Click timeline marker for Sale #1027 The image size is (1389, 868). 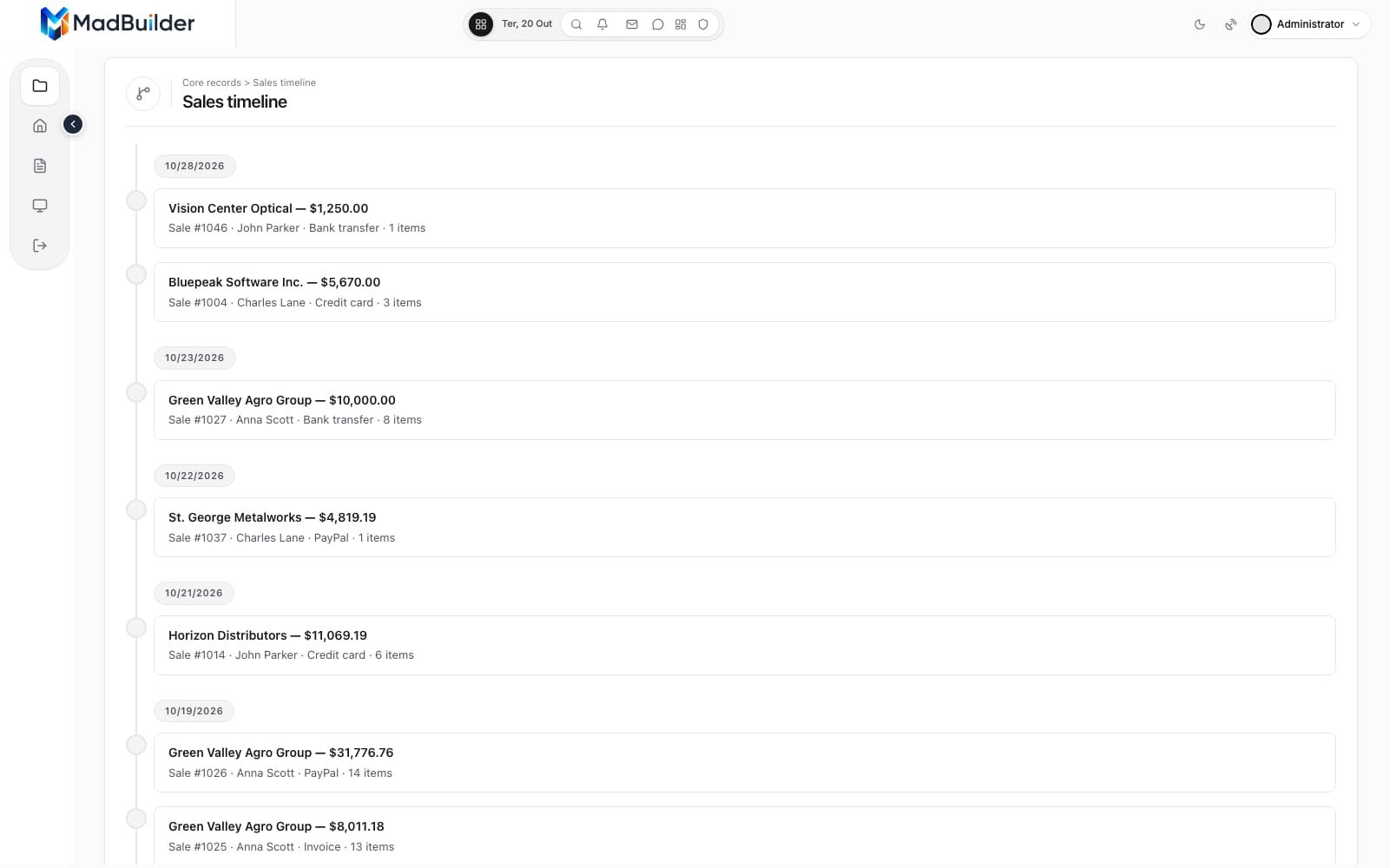click(x=136, y=392)
